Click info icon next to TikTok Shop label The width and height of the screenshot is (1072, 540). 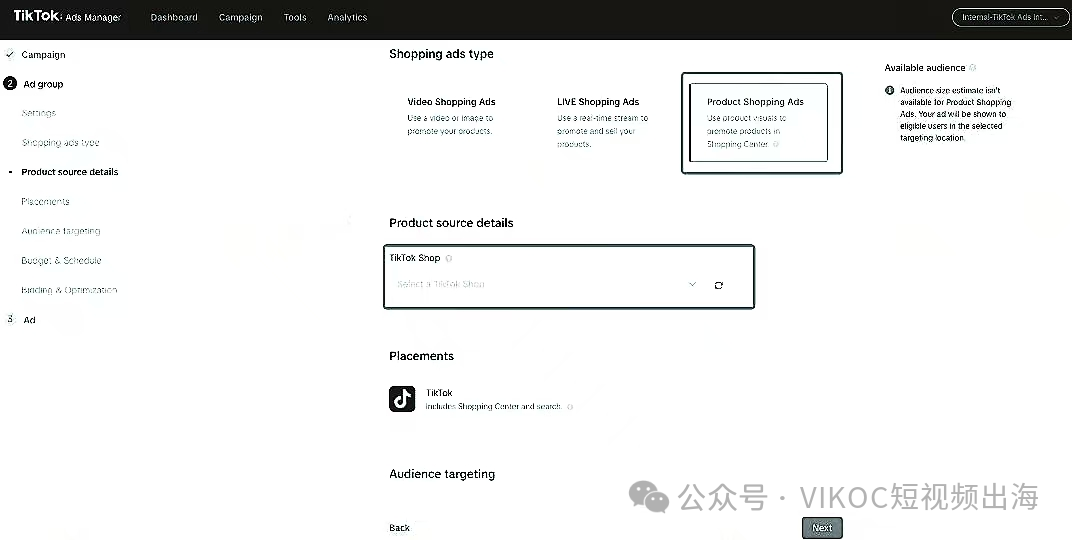(448, 258)
